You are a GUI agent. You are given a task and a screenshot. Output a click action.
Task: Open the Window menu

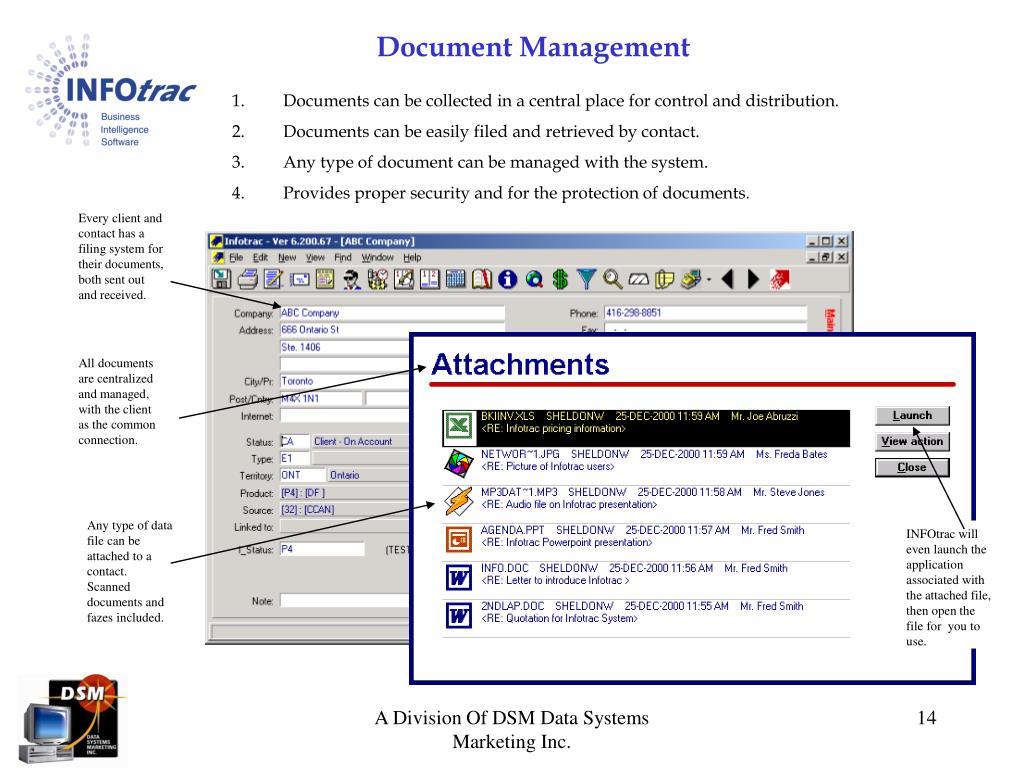click(377, 257)
